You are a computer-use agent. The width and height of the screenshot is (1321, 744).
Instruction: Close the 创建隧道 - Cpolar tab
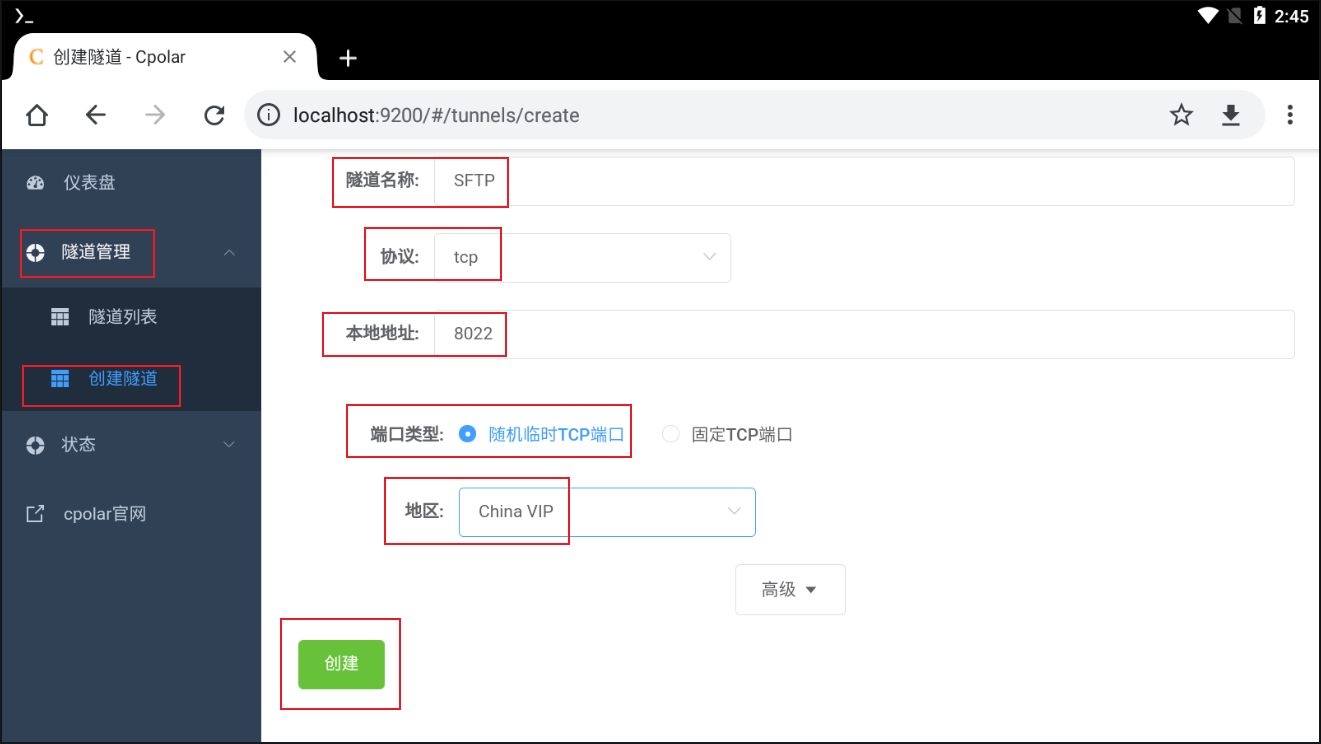click(x=290, y=57)
